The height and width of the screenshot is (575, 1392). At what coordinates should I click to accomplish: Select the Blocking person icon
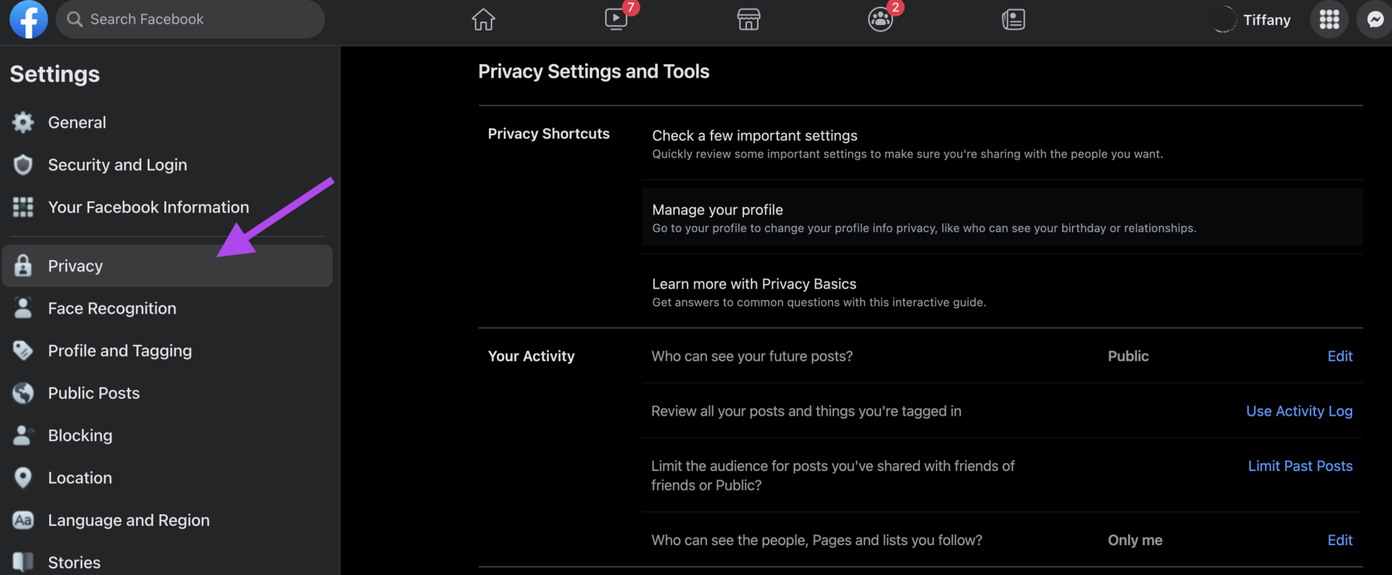23,435
